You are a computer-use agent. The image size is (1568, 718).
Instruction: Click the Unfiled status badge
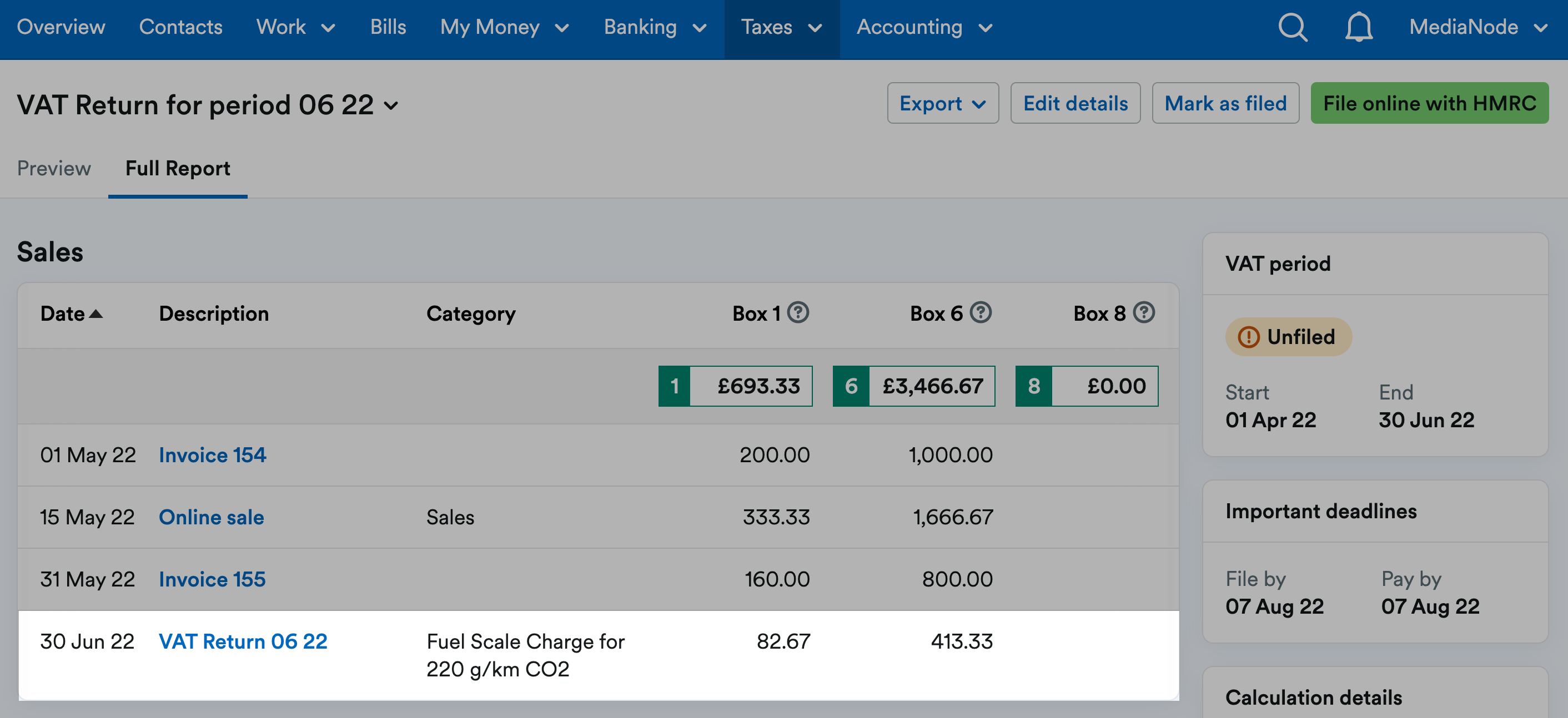click(1289, 336)
